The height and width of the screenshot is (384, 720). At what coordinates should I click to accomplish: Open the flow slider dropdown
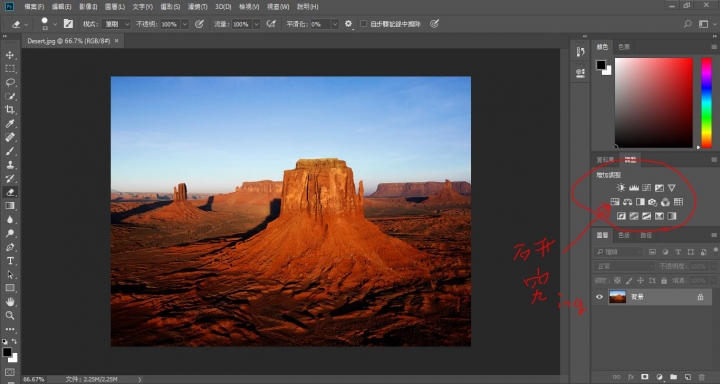point(256,24)
